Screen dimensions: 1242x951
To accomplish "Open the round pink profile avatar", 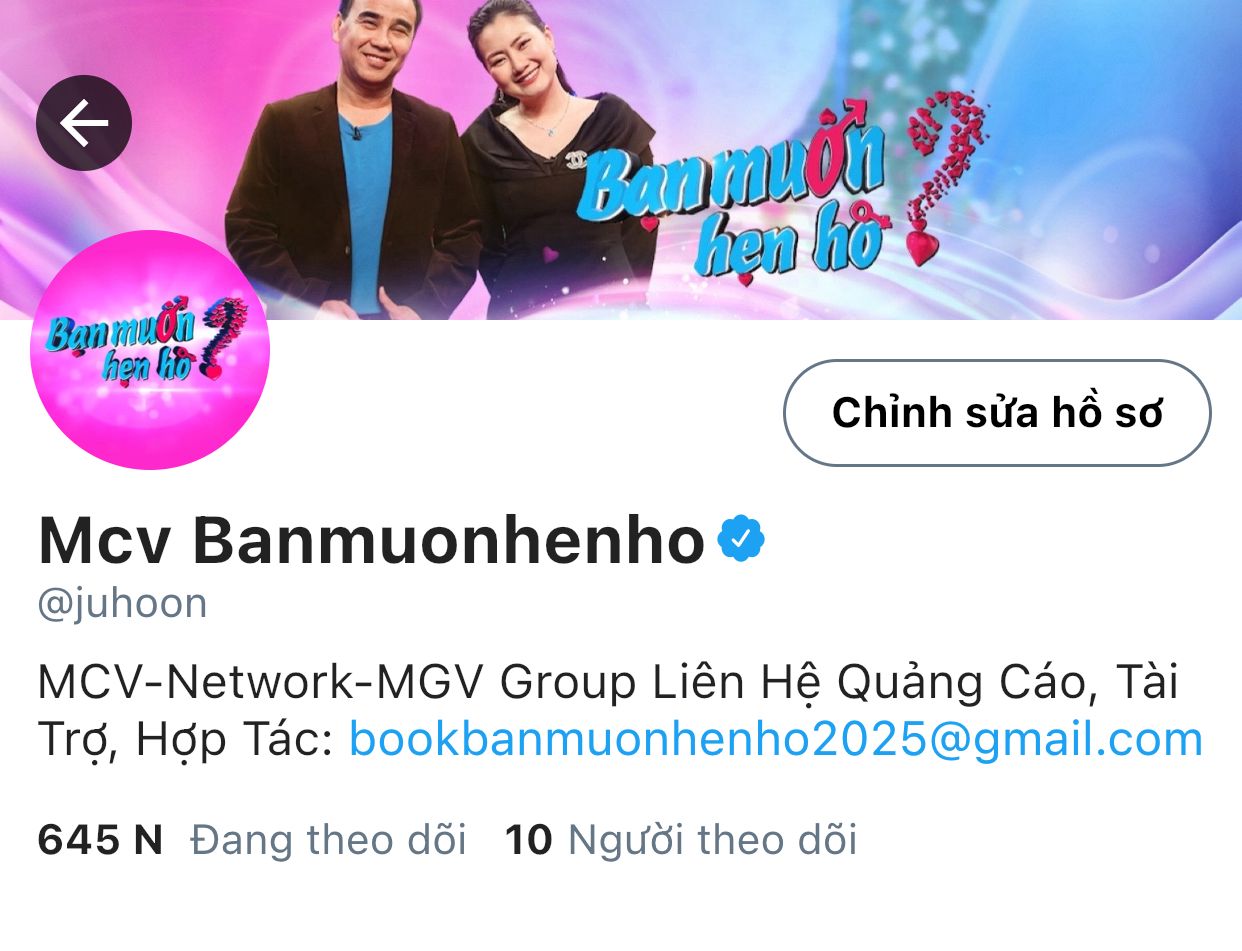I will (x=150, y=350).
